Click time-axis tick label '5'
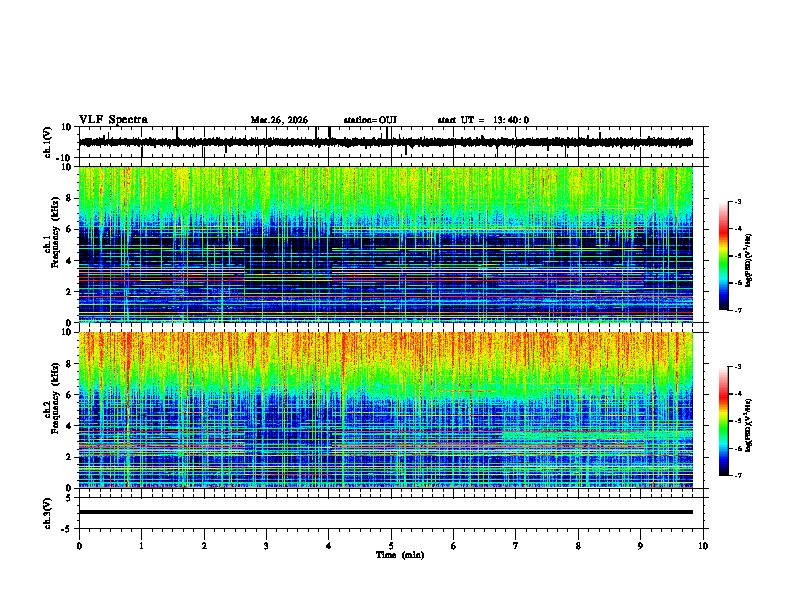The height and width of the screenshot is (612, 792). [391, 546]
